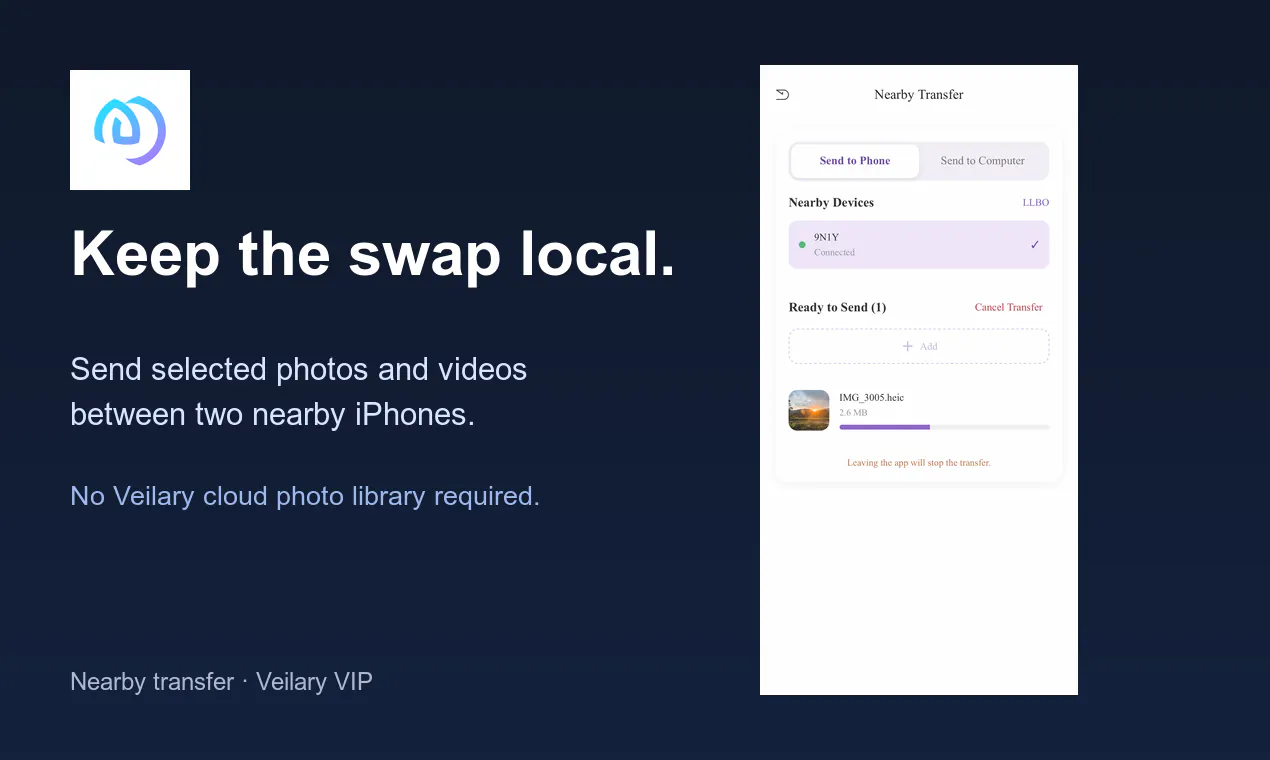Click the 'Nearby transfer · Veilary VIP' footer text
1270x760 pixels.
pyautogui.click(x=221, y=682)
